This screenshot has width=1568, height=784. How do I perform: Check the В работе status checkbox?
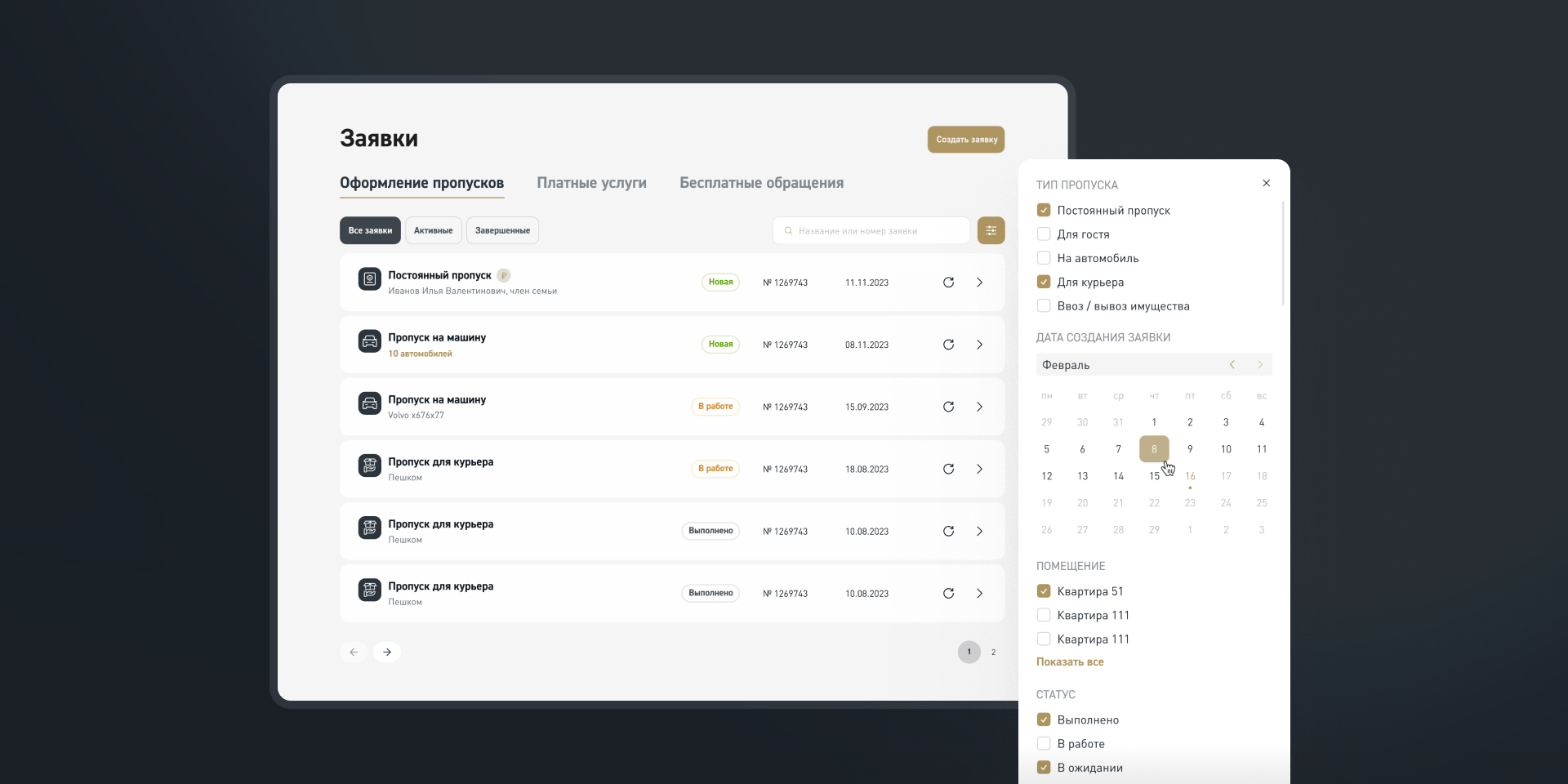[x=1044, y=744]
